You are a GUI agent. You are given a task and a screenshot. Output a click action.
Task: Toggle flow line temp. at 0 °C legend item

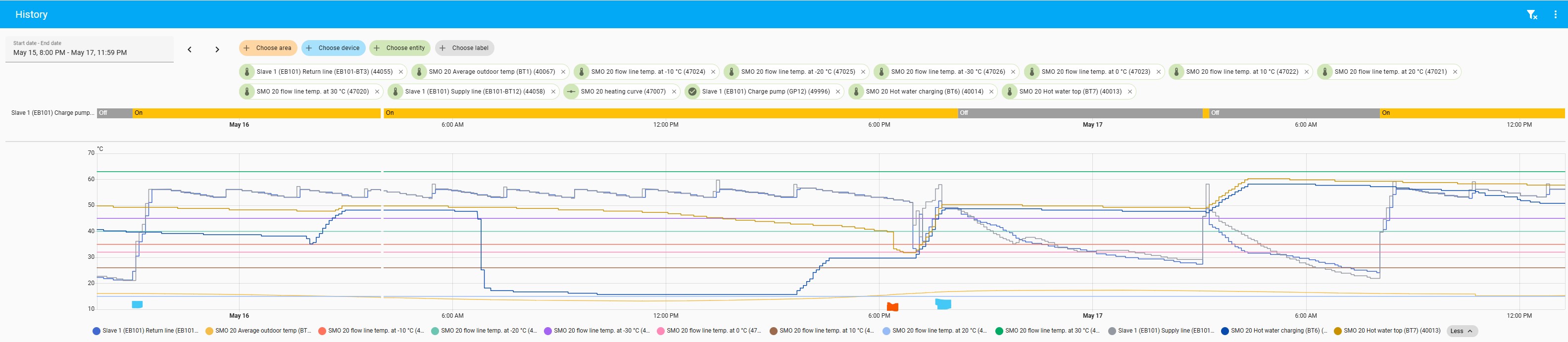pyautogui.click(x=710, y=331)
